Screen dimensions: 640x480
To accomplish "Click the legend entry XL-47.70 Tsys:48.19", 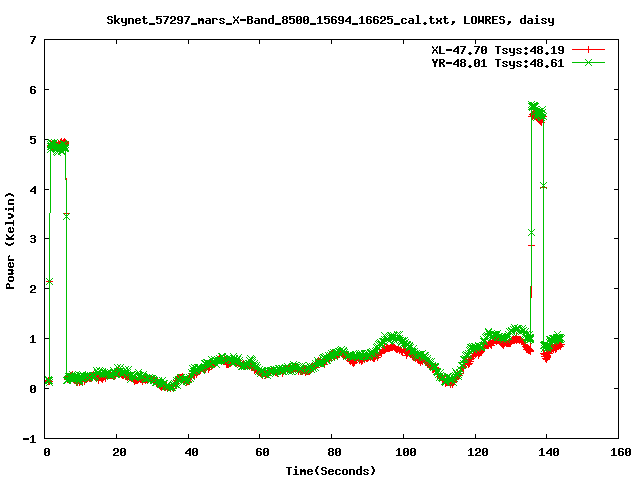I will tap(498, 50).
